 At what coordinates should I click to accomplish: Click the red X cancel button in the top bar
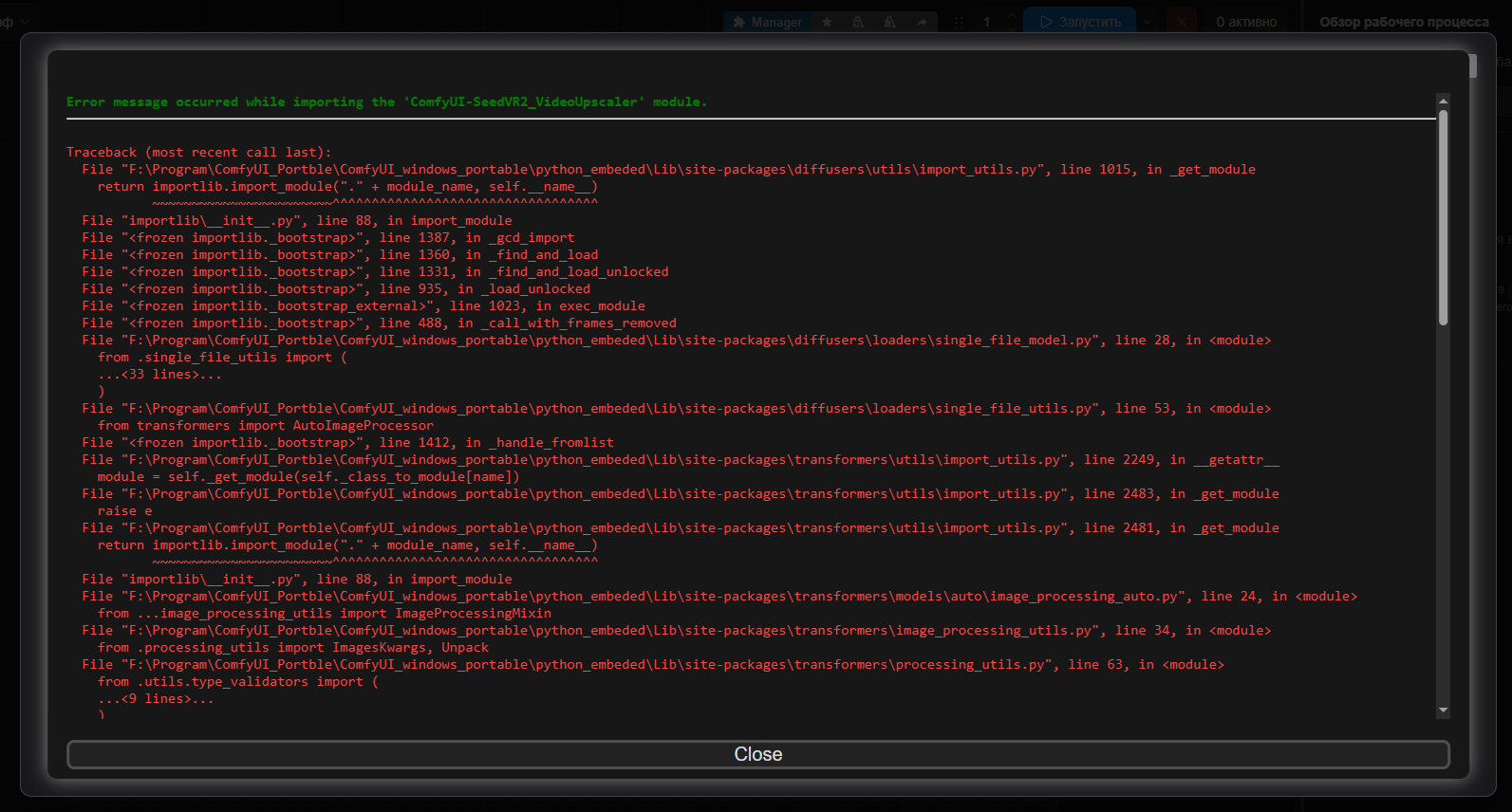pyautogui.click(x=1182, y=22)
